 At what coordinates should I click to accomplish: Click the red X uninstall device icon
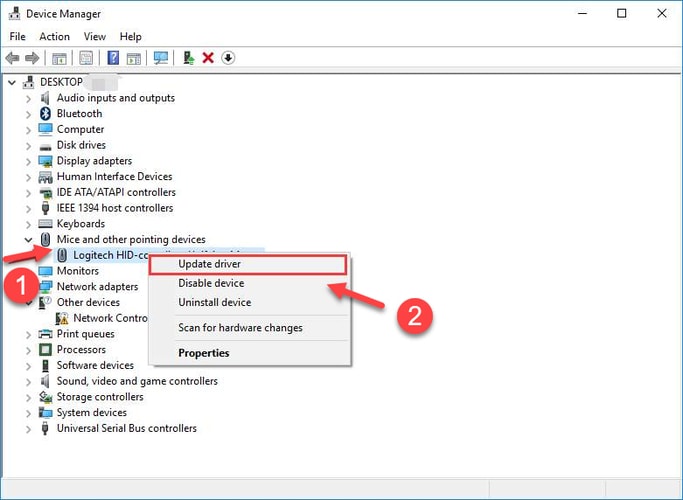[208, 58]
